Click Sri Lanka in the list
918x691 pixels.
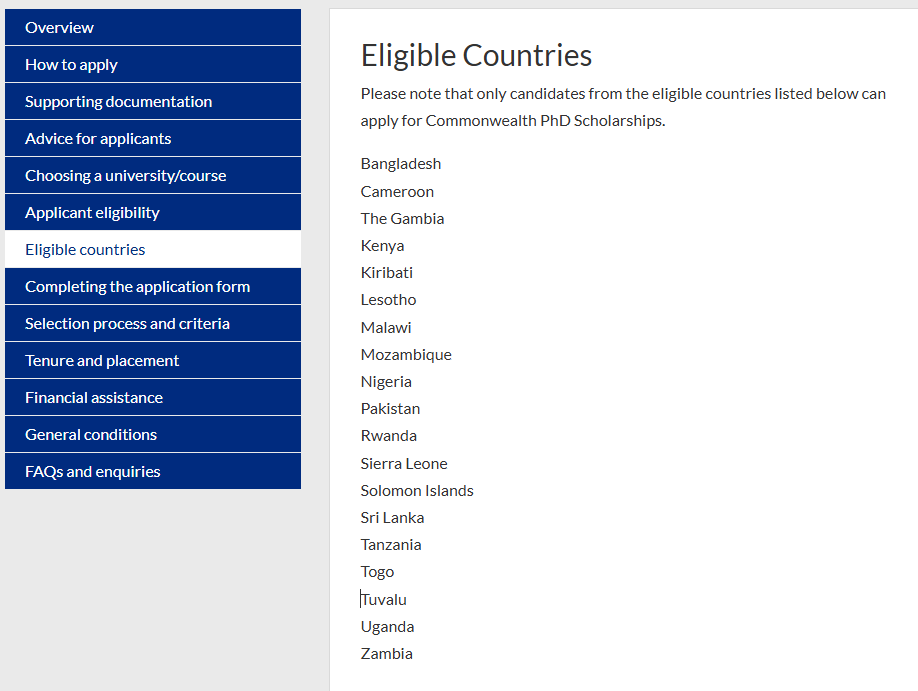pyautogui.click(x=392, y=517)
